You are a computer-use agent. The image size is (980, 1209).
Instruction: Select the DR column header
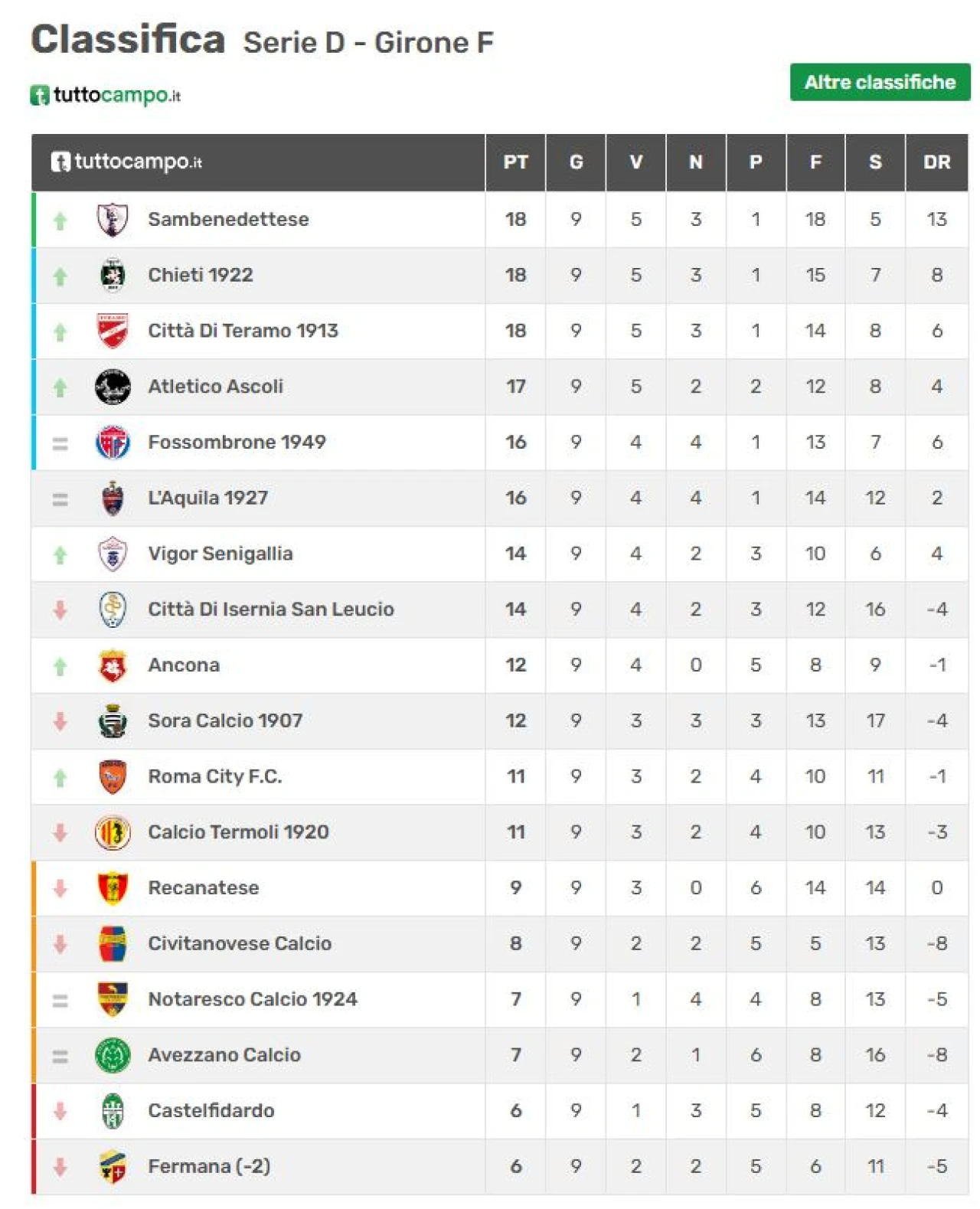(x=937, y=162)
